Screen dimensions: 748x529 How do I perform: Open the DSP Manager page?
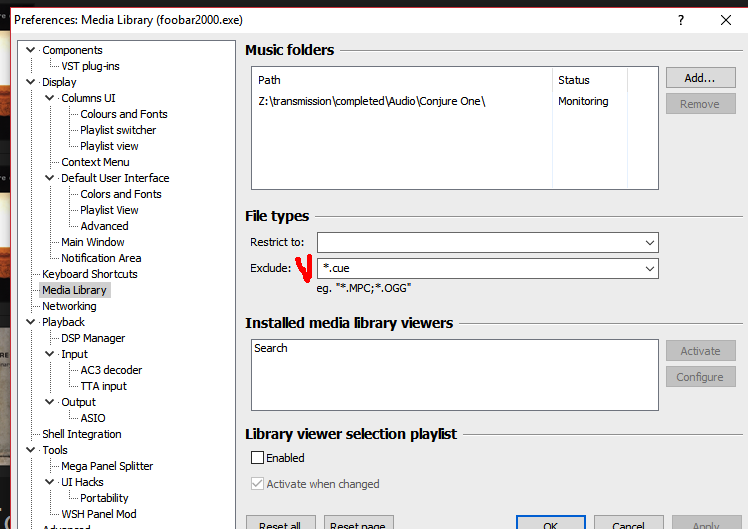93,338
